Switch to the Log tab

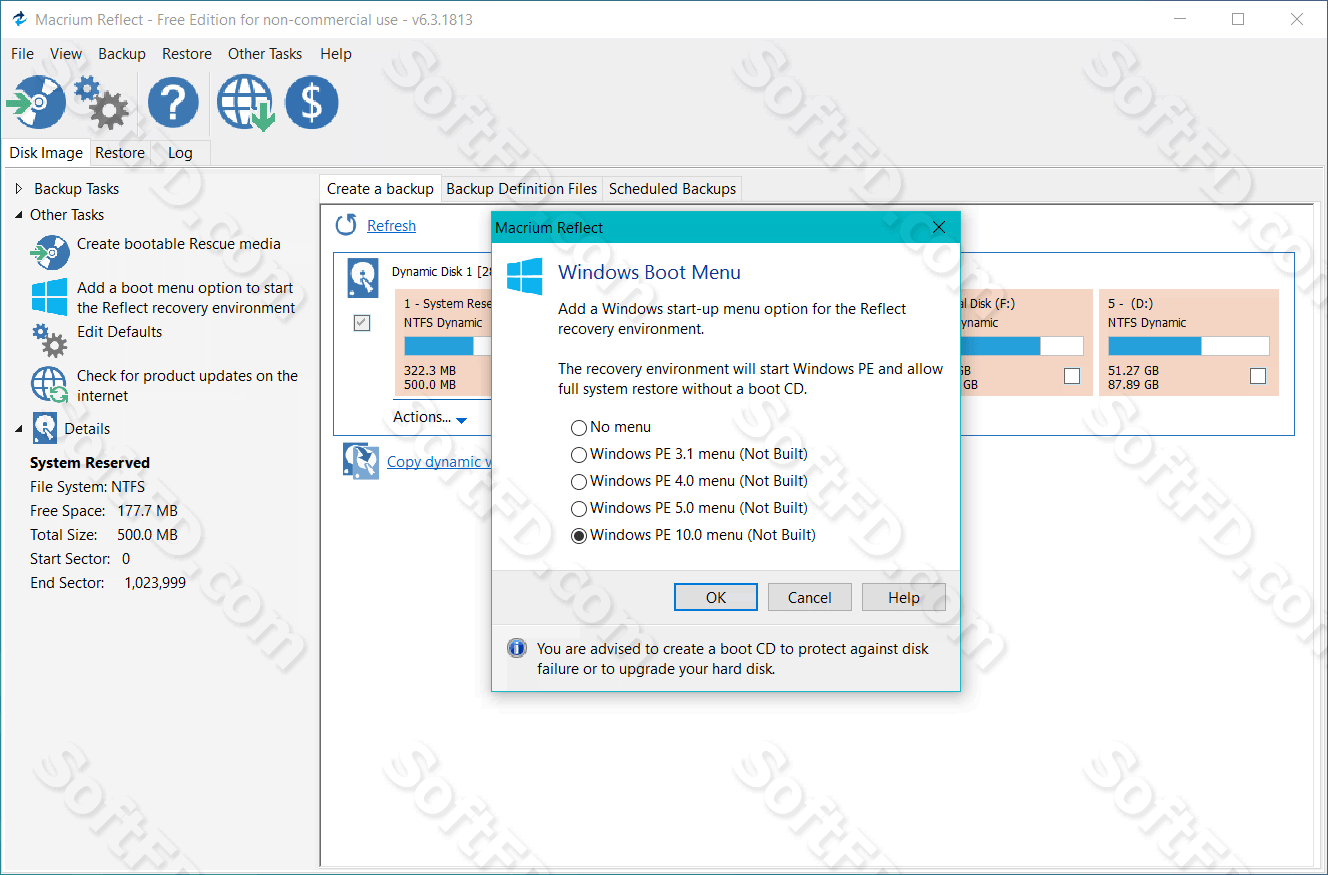(180, 153)
